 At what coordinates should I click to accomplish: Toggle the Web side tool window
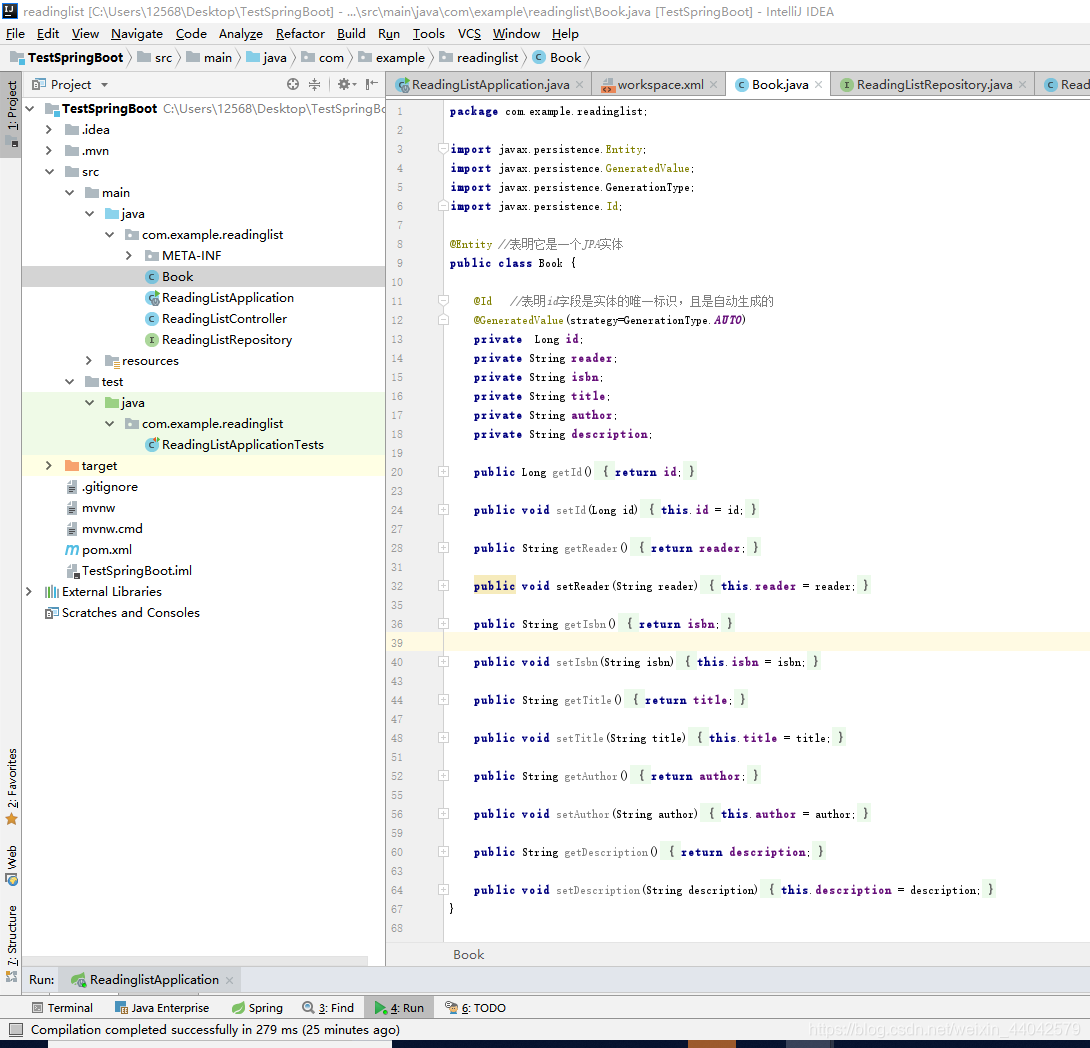pyautogui.click(x=12, y=865)
